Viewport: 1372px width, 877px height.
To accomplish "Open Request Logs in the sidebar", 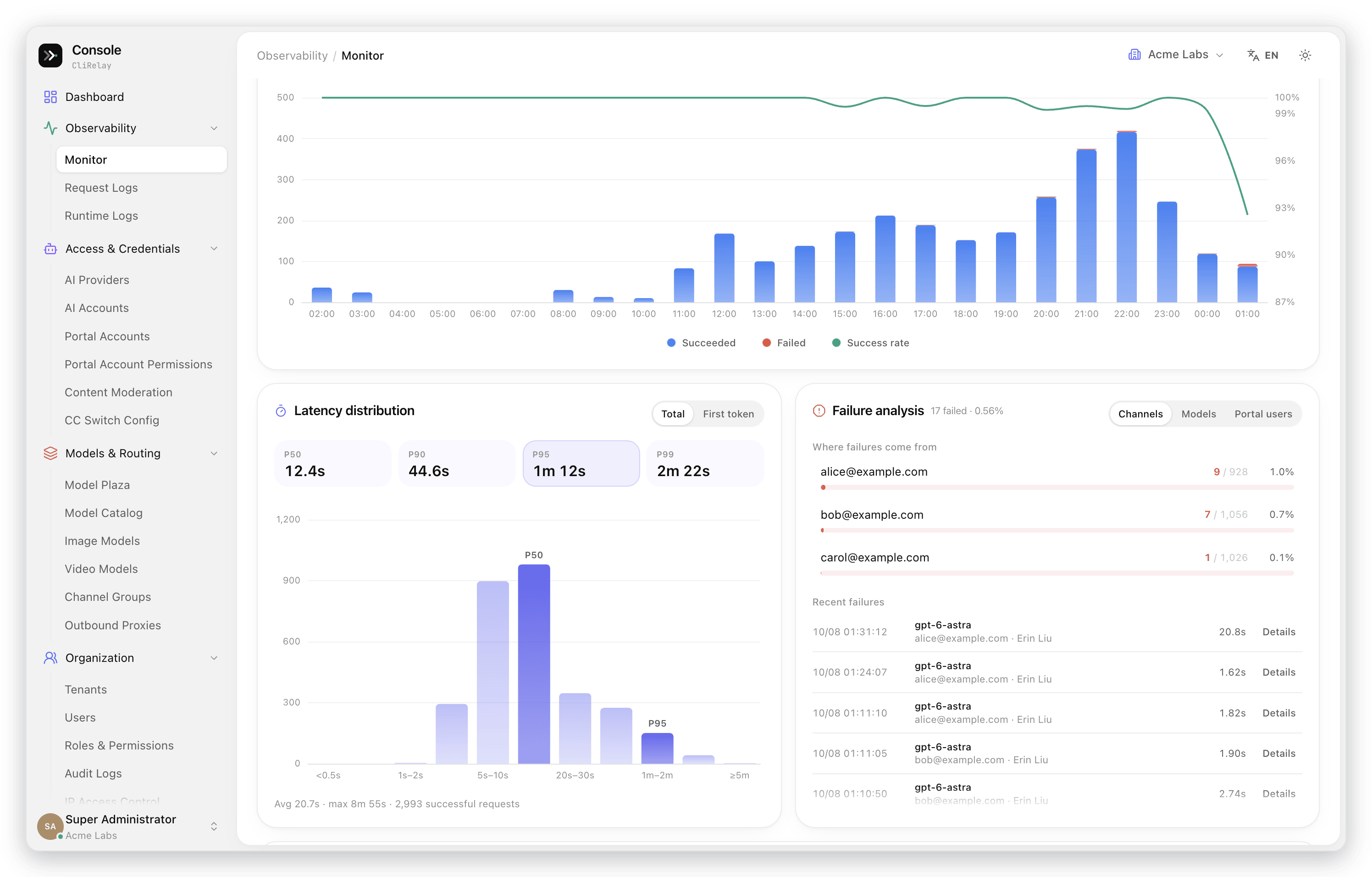I will [101, 188].
